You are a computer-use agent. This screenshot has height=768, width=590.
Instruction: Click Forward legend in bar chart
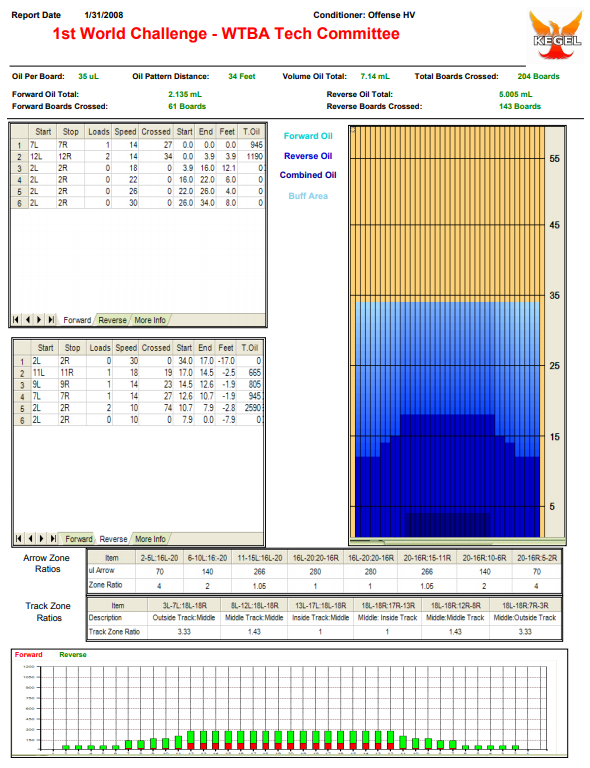28,654
